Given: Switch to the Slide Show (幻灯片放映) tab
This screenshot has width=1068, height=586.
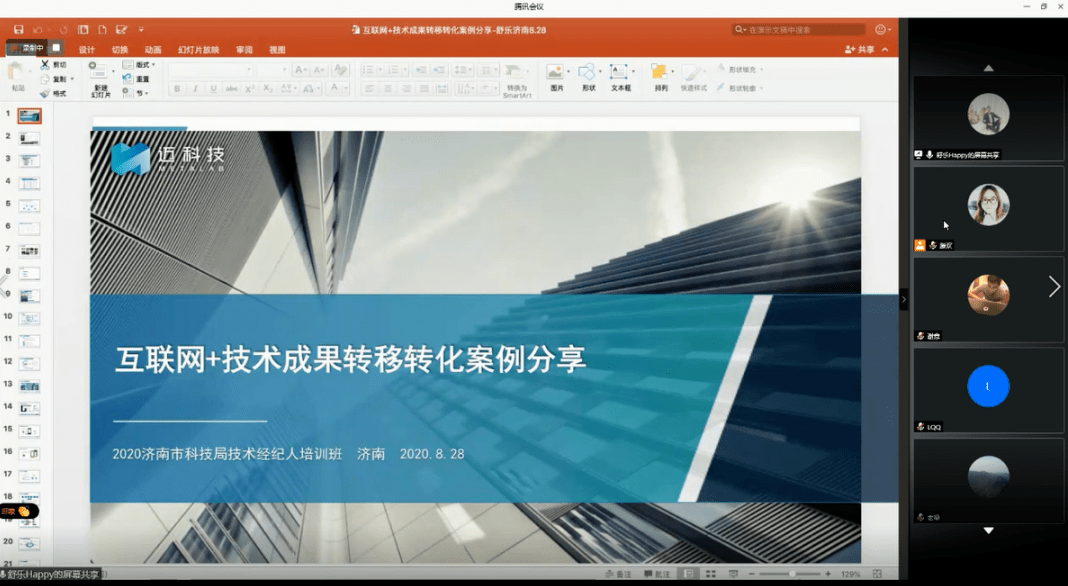Looking at the screenshot, I should [198, 50].
